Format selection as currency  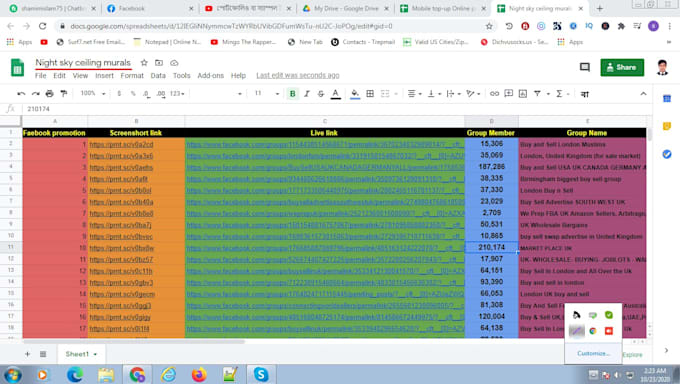[x=119, y=94]
